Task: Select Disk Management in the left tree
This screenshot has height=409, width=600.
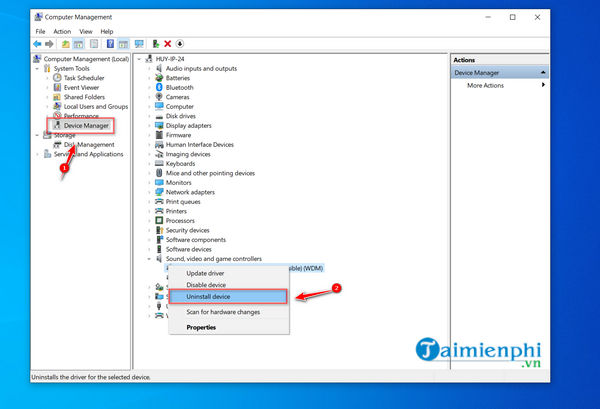Action: pos(89,145)
